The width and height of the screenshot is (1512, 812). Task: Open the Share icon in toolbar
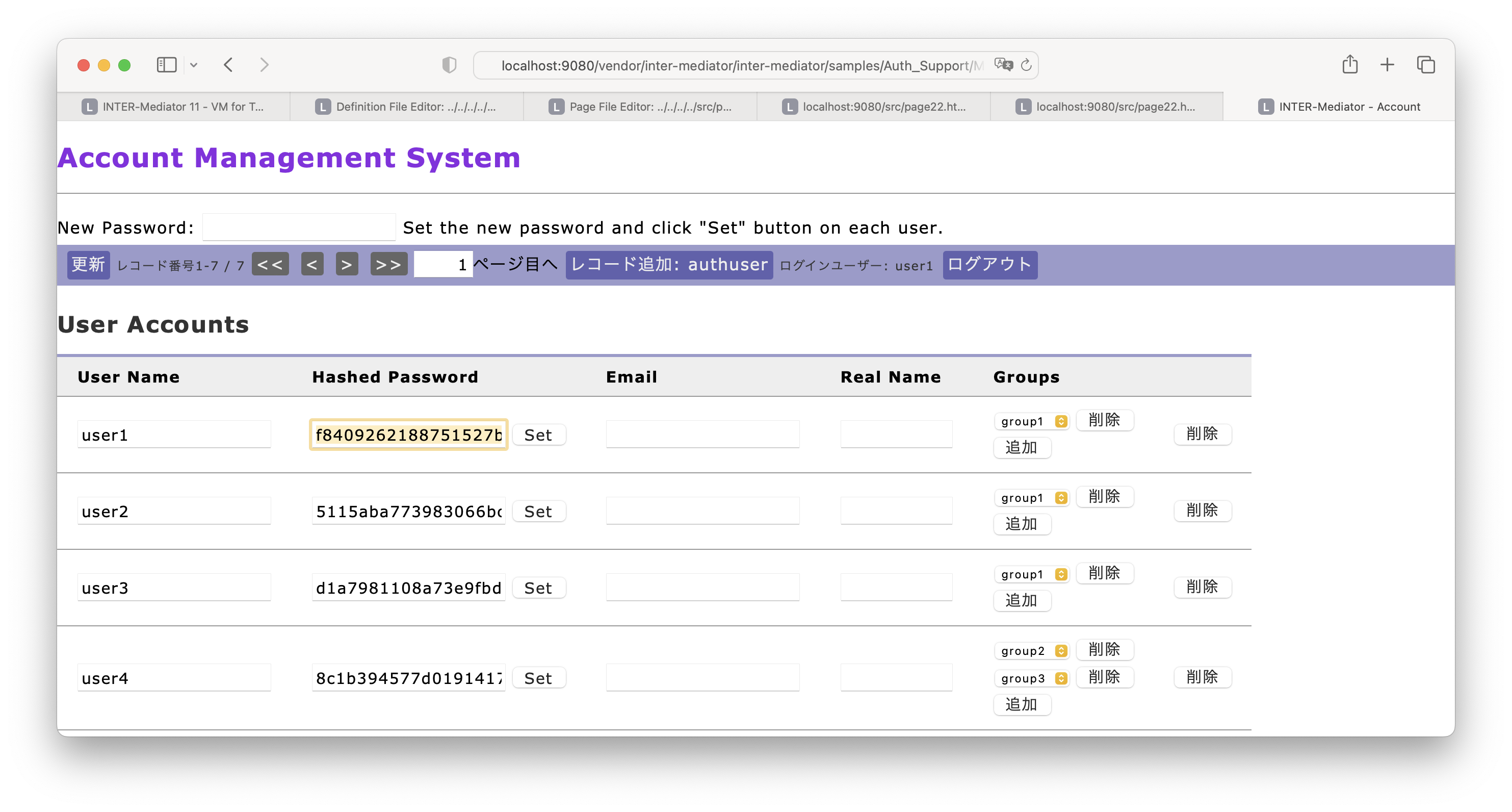coord(1350,64)
